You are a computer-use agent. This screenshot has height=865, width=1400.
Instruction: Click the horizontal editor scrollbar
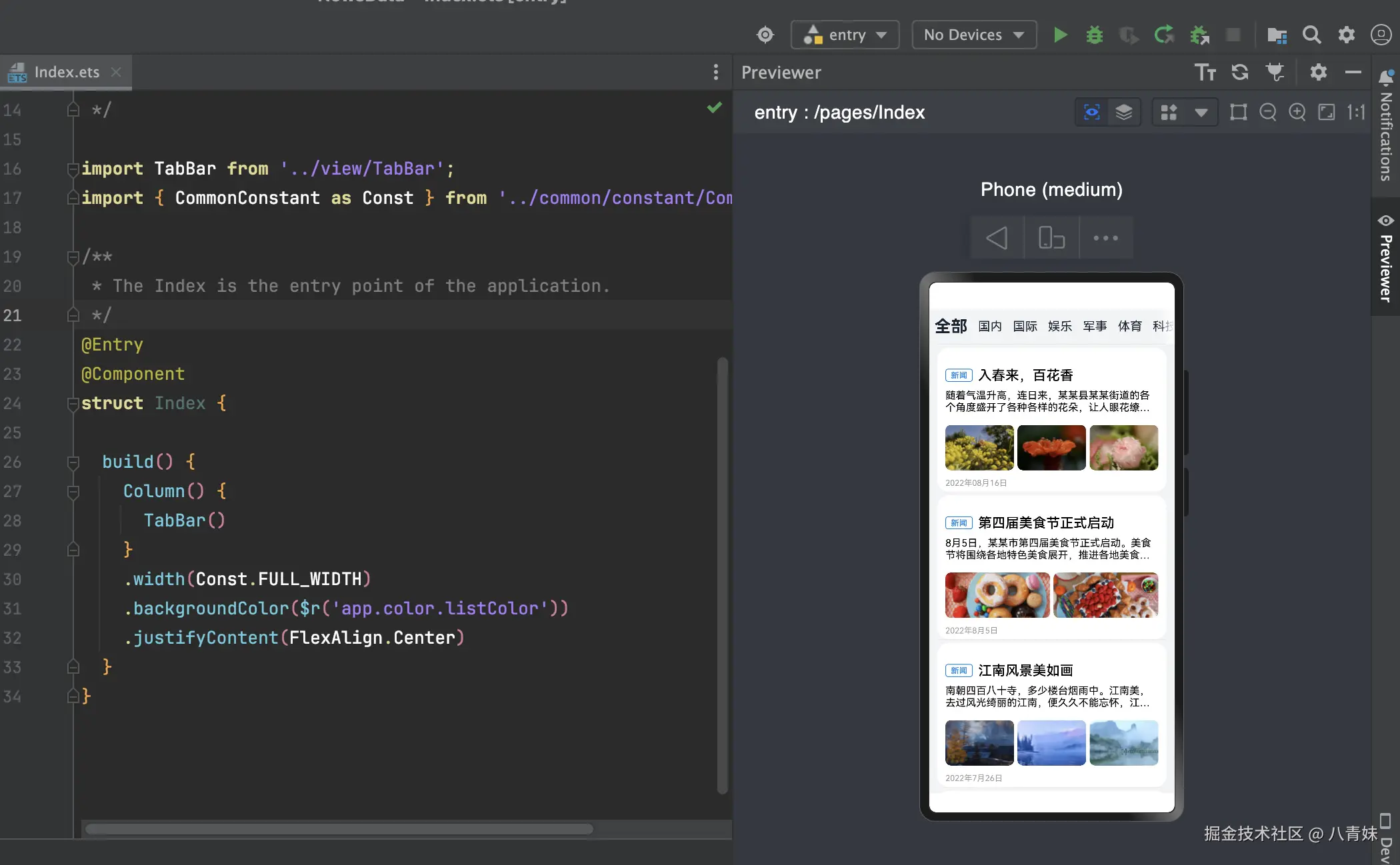click(x=339, y=829)
